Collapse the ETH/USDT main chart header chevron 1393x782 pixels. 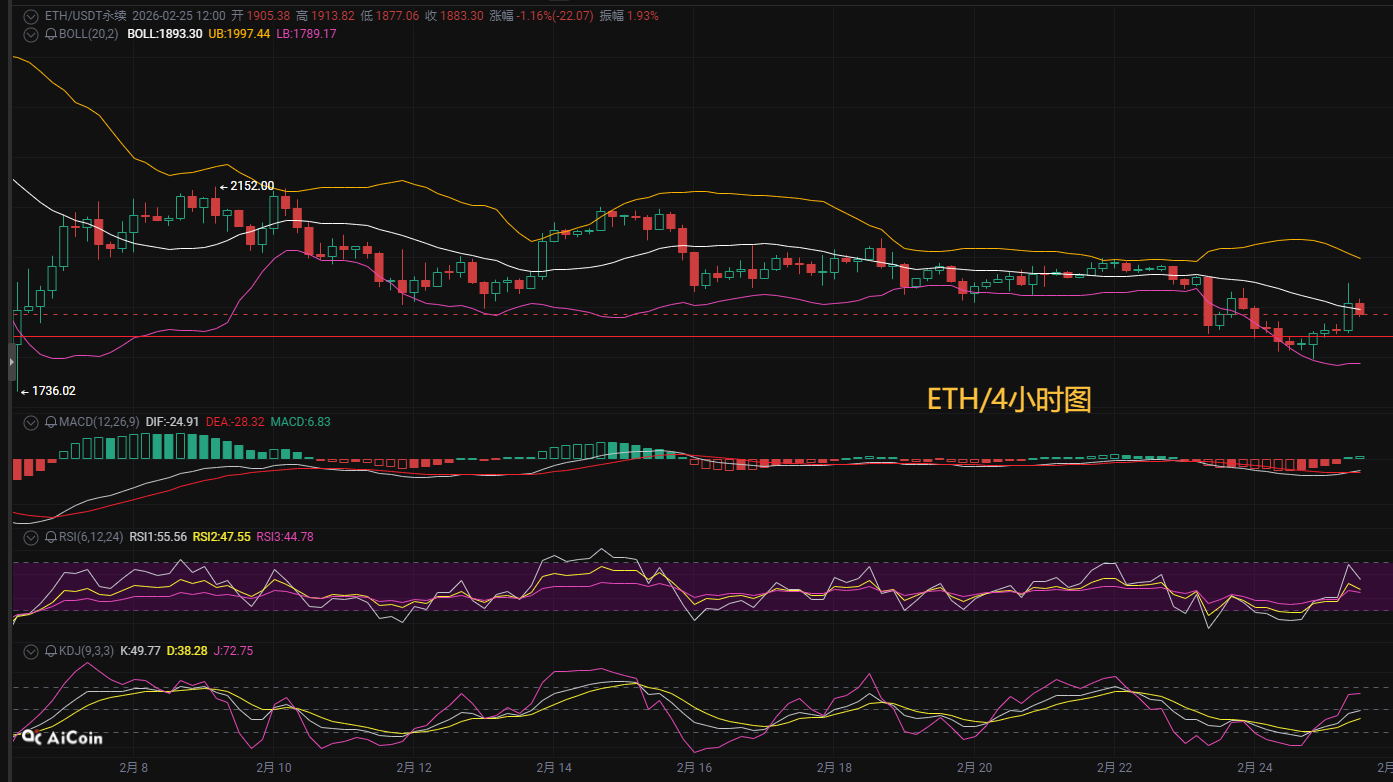[x=31, y=16]
